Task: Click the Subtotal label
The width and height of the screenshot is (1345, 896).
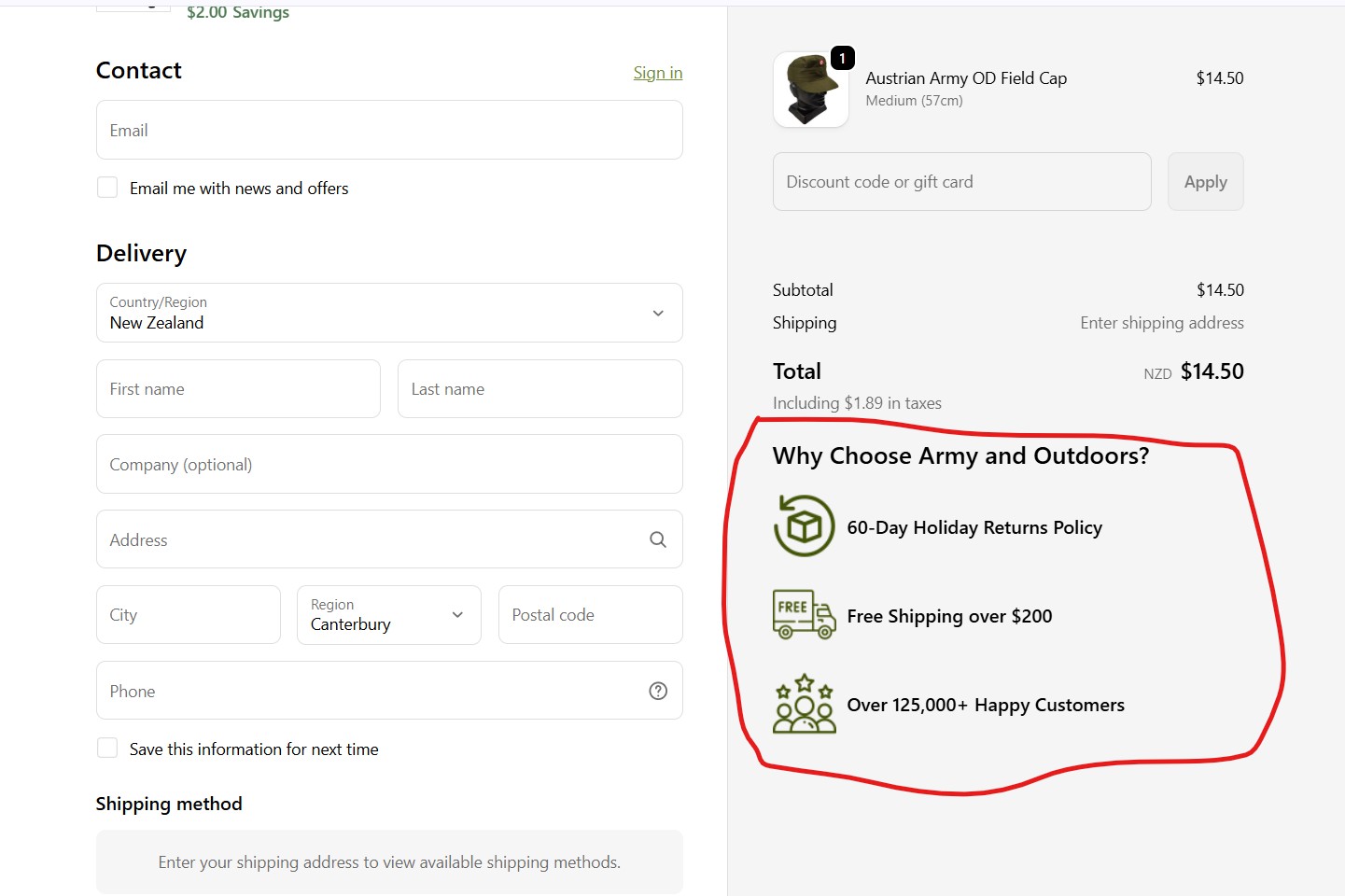Action: pyautogui.click(x=803, y=290)
